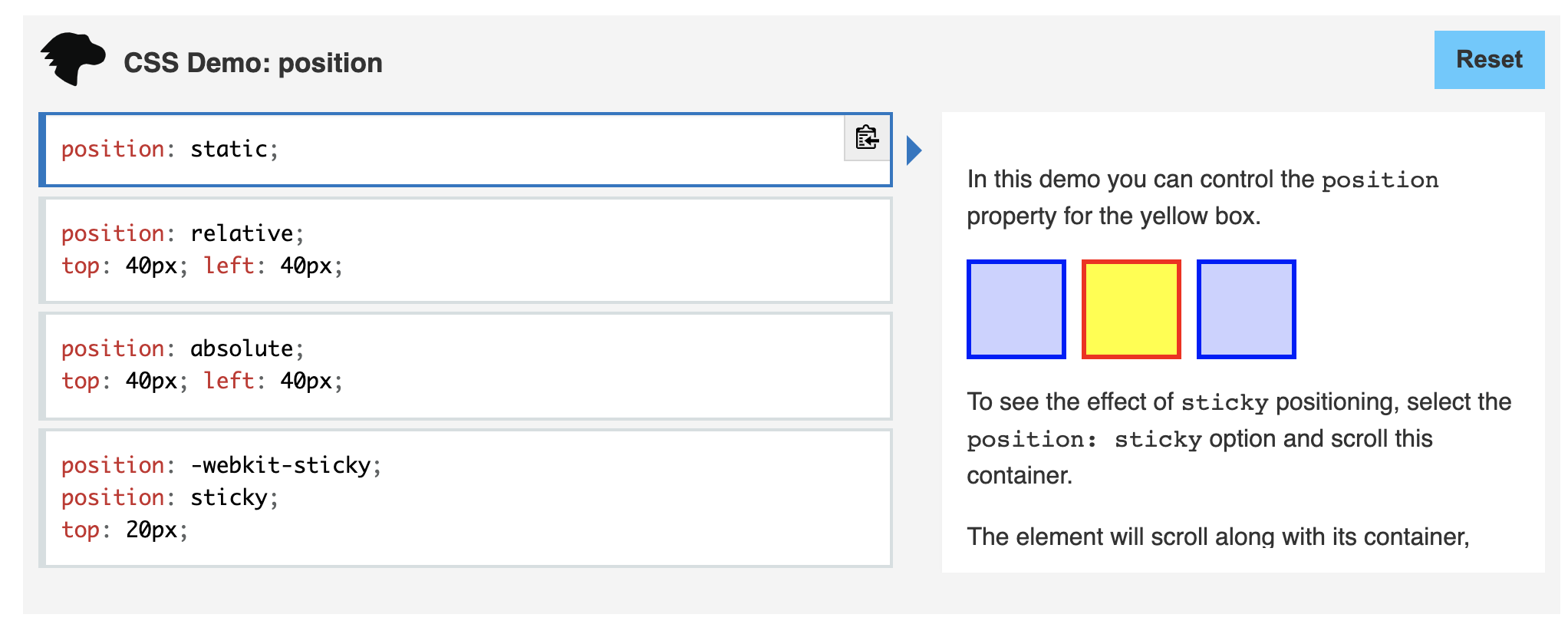The height and width of the screenshot is (634, 1568).
Task: Click the output description paragraph
Action: [1204, 197]
